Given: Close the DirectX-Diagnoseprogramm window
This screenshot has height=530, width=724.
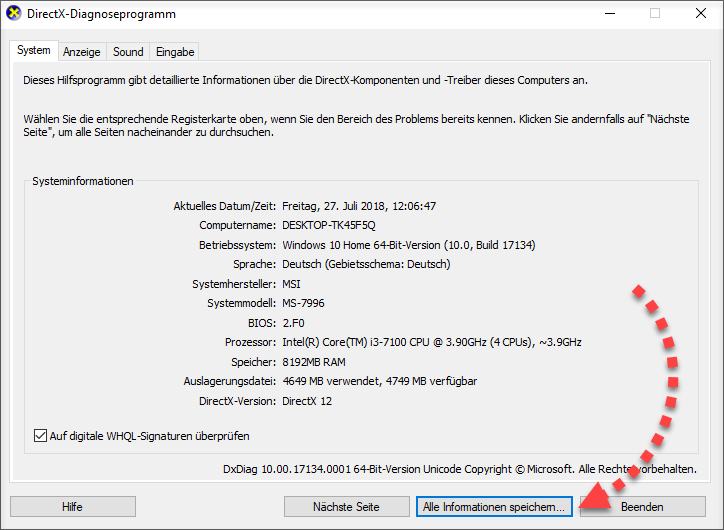Looking at the screenshot, I should click(x=700, y=13).
